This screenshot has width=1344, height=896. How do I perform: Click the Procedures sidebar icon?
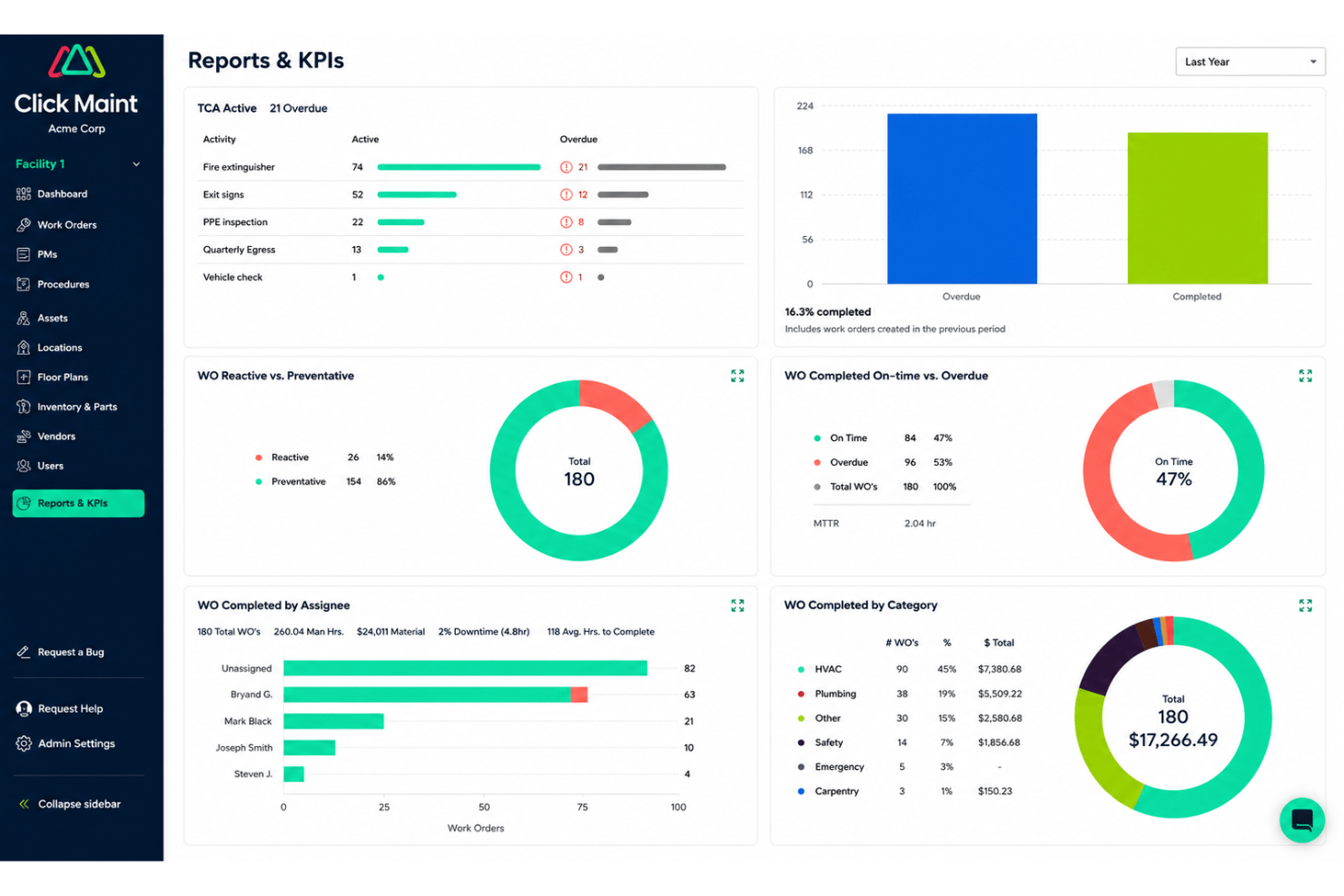click(x=24, y=284)
